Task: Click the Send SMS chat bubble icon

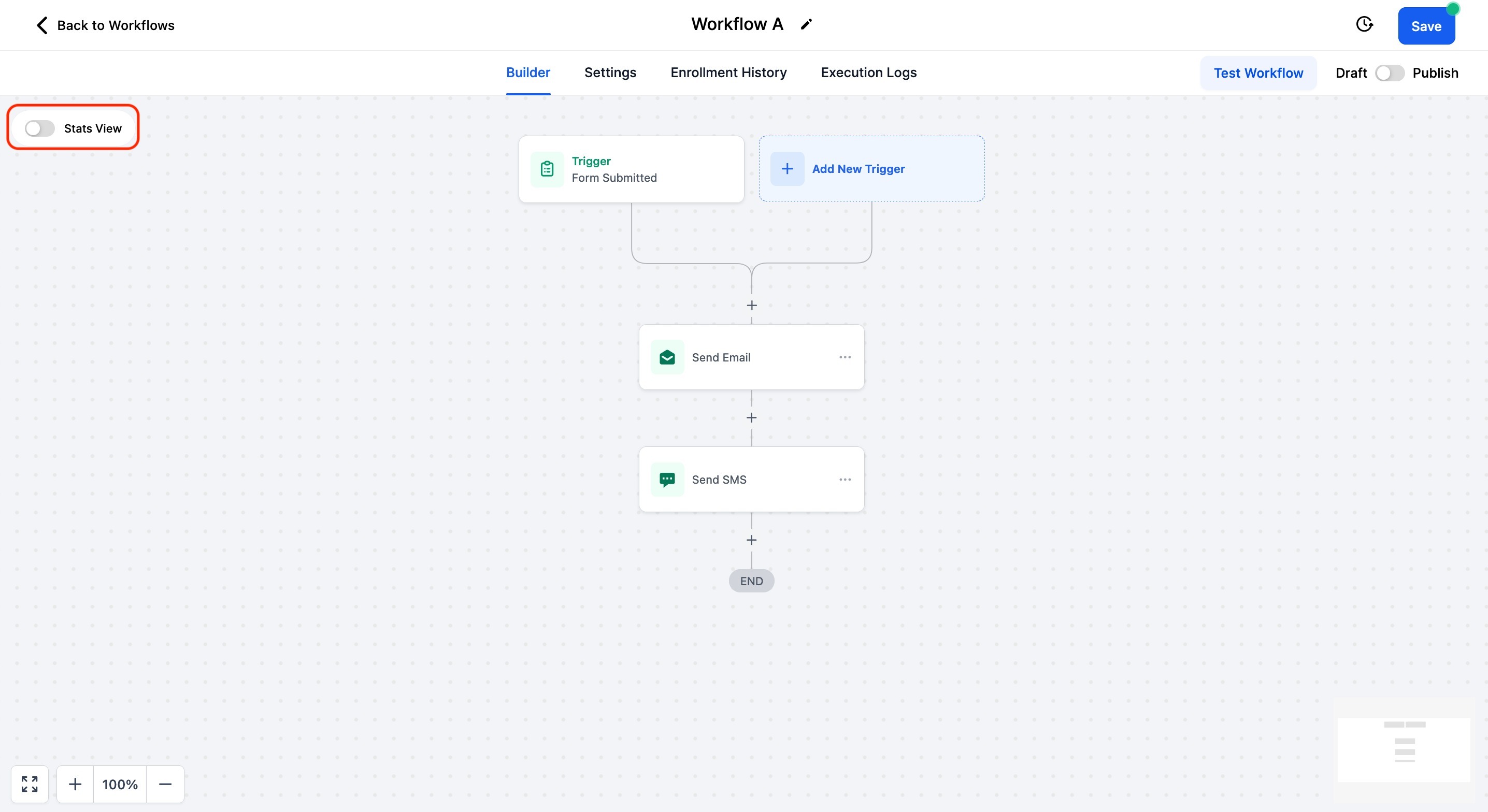Action: pyautogui.click(x=667, y=480)
